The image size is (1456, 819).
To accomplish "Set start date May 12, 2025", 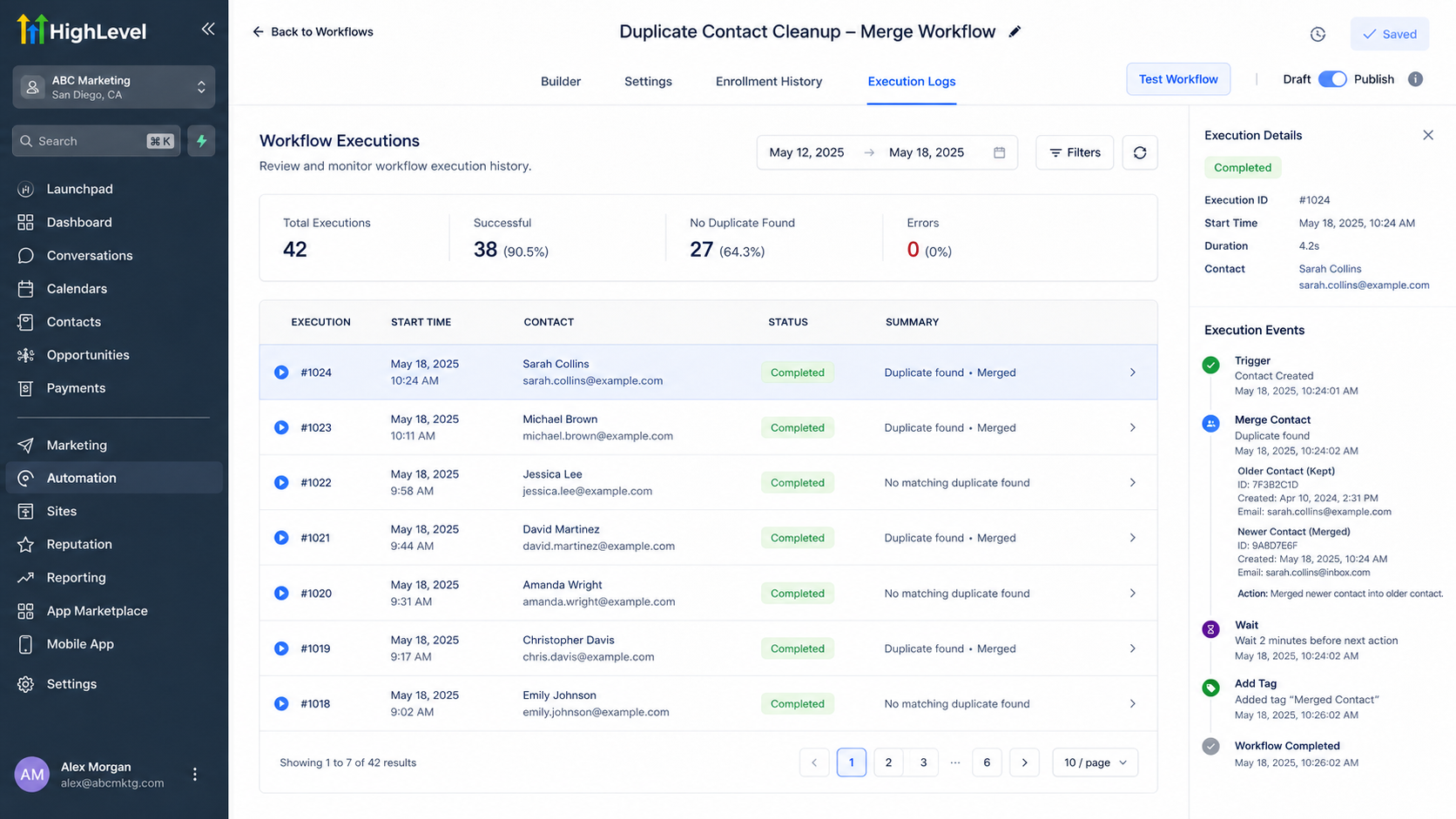I will coord(806,152).
